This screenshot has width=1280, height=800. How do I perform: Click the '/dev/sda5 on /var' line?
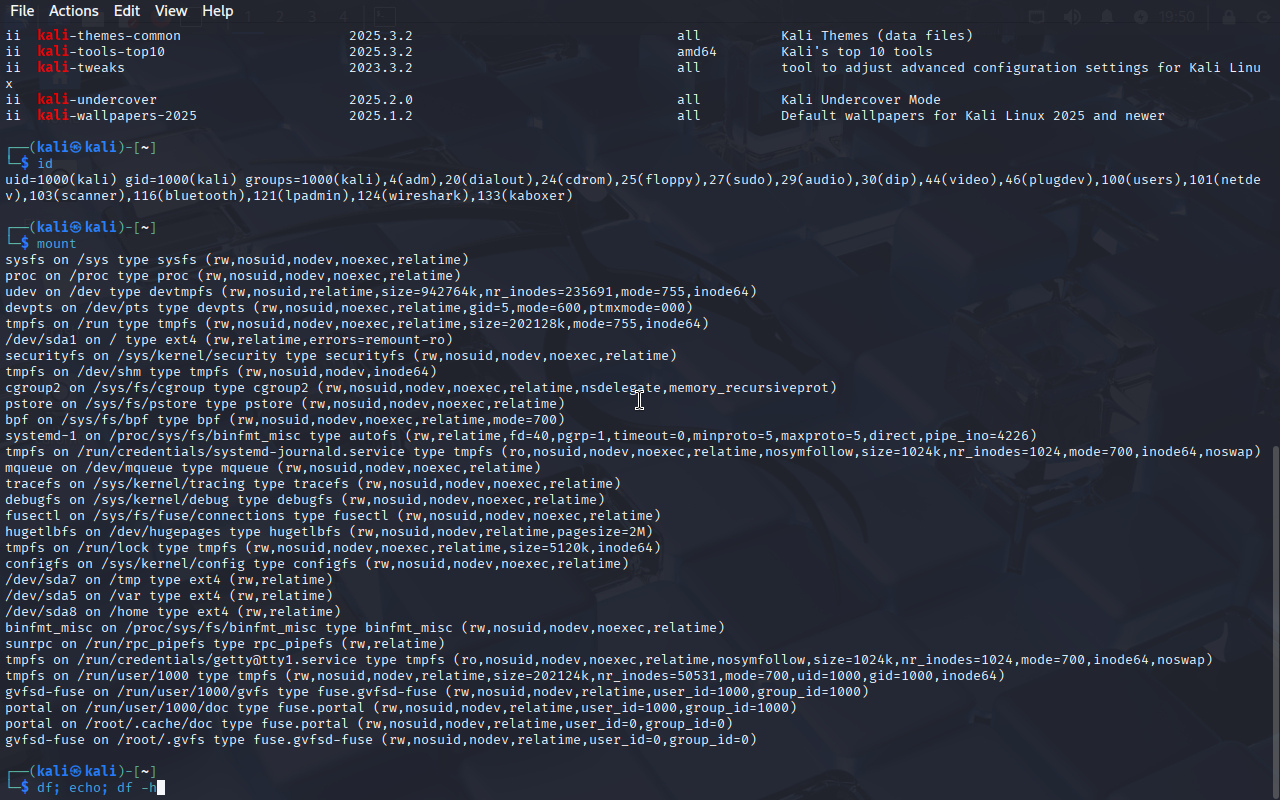point(169,596)
